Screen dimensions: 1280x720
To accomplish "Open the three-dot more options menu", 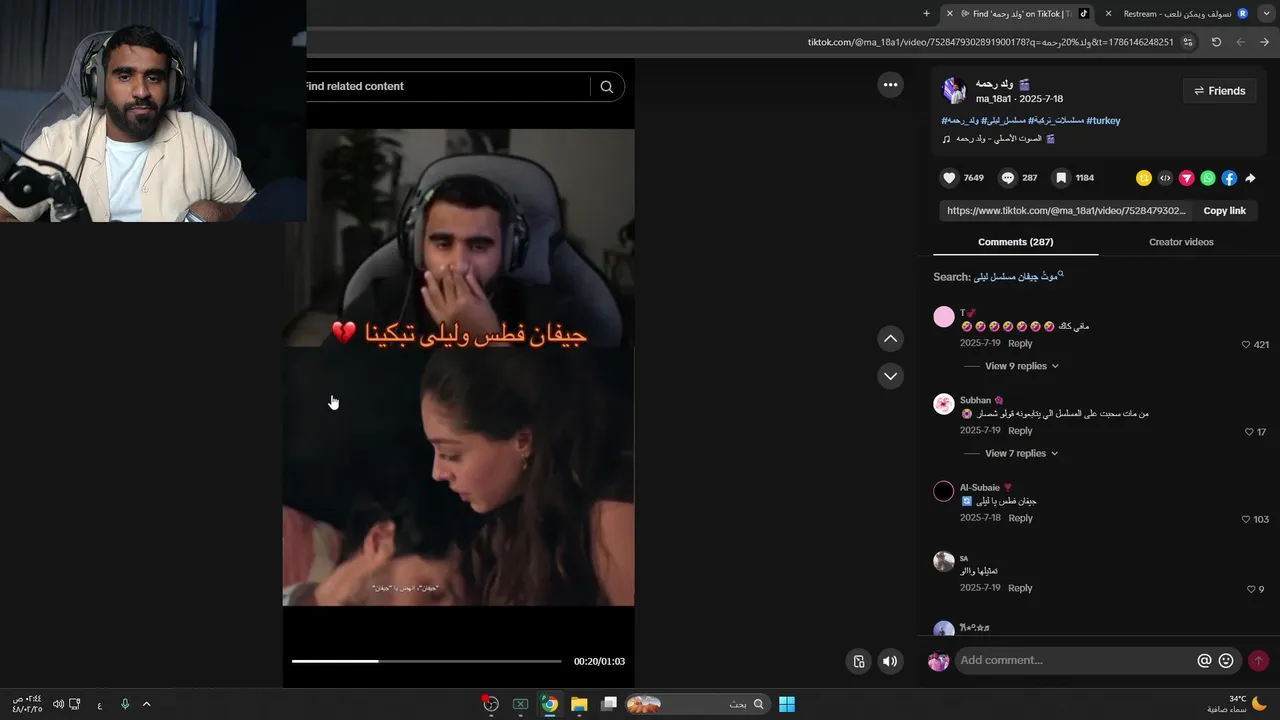I will [x=891, y=85].
